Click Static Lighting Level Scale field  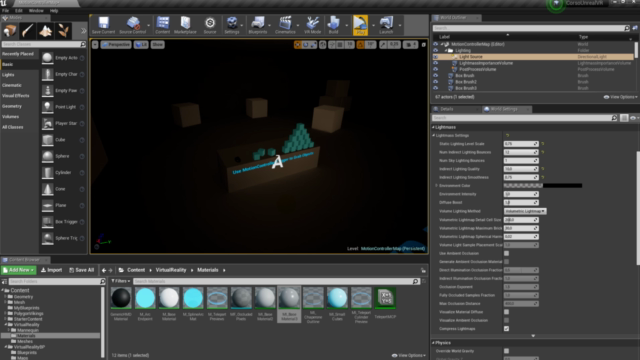(521, 144)
